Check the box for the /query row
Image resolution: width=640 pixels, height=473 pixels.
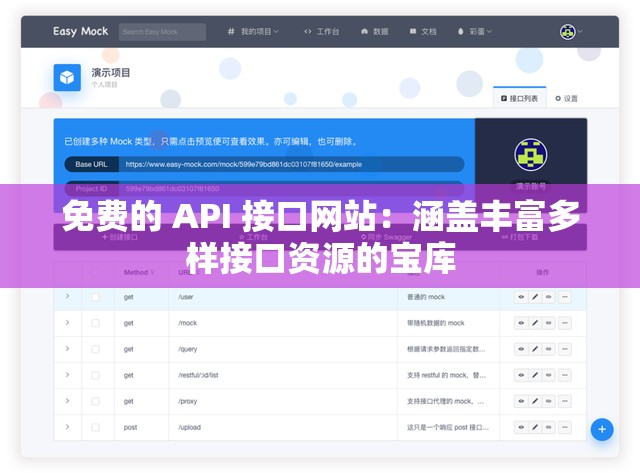tap(96, 349)
